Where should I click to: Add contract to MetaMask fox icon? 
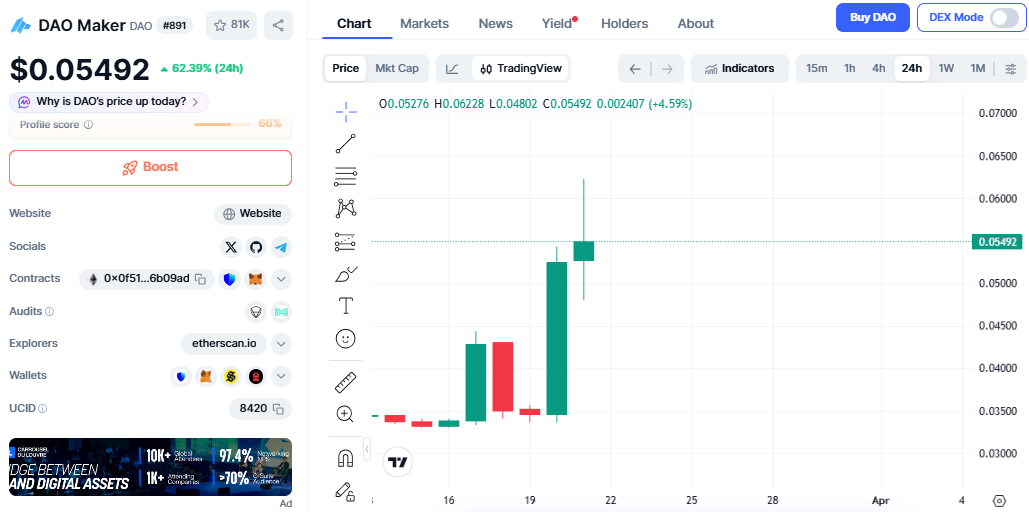tap(257, 280)
